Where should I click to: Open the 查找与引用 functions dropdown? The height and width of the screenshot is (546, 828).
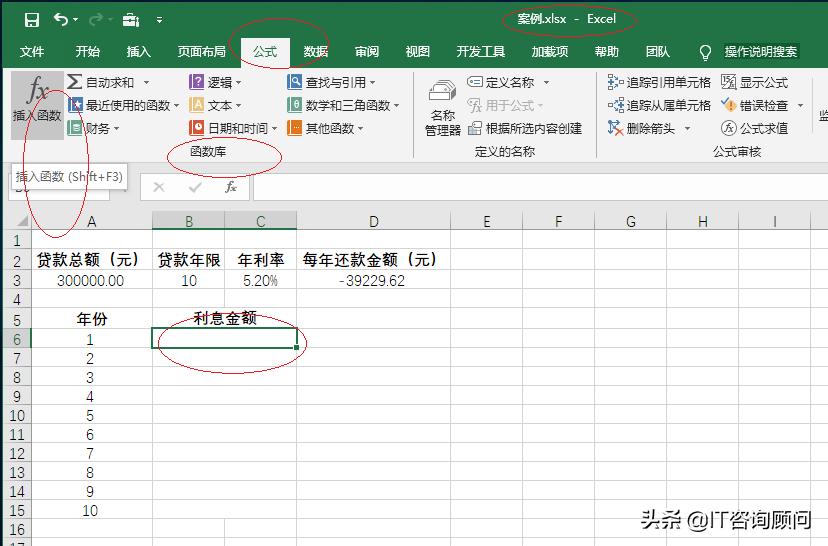pyautogui.click(x=332, y=82)
